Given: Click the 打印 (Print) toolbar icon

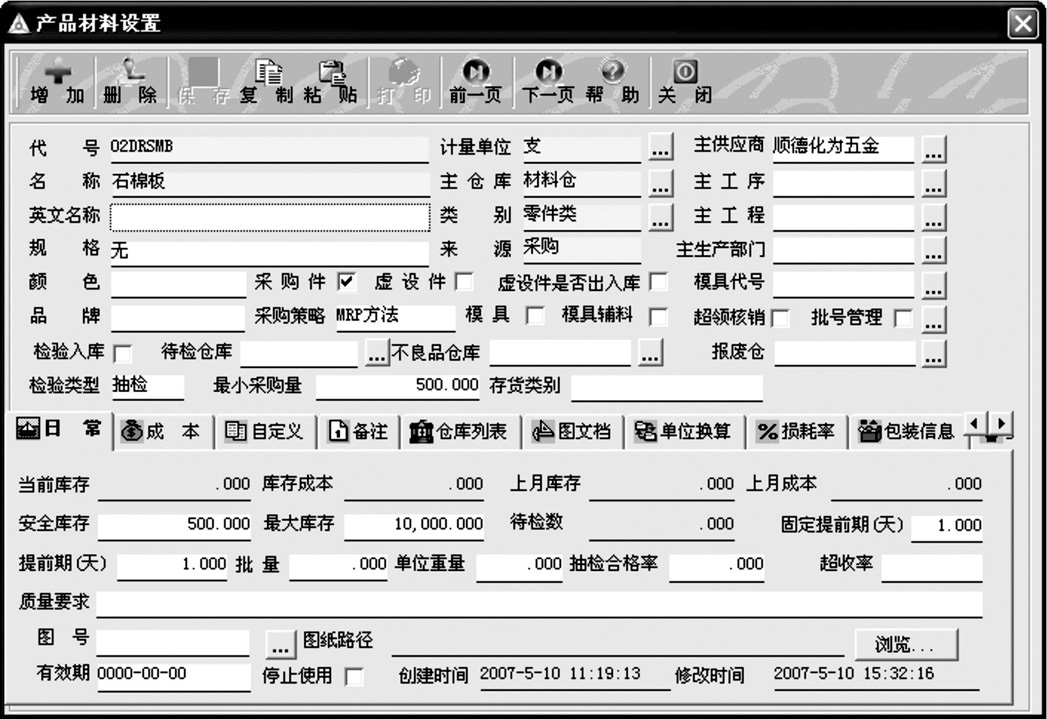Looking at the screenshot, I should 404,83.
